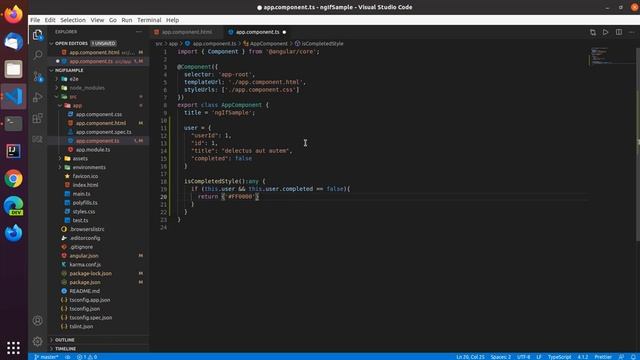This screenshot has width=640, height=360.
Task: Open package.json in explorer
Action: pyautogui.click(x=84, y=282)
